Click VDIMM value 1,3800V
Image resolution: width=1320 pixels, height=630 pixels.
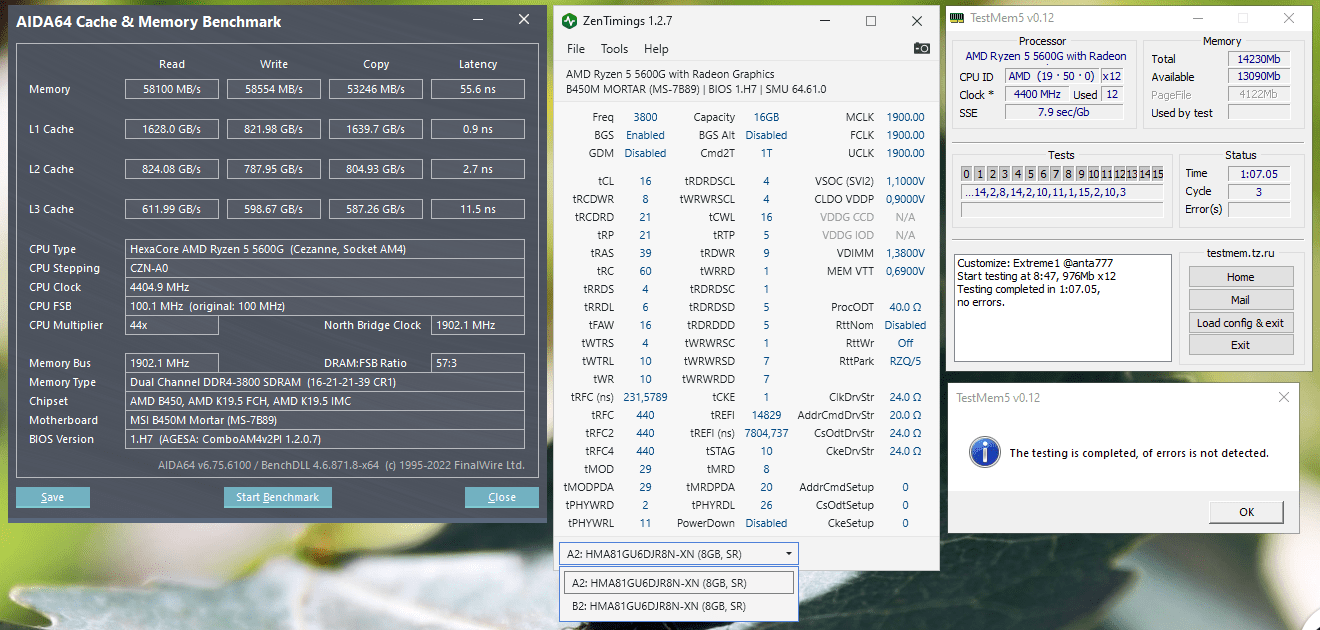[x=904, y=253]
